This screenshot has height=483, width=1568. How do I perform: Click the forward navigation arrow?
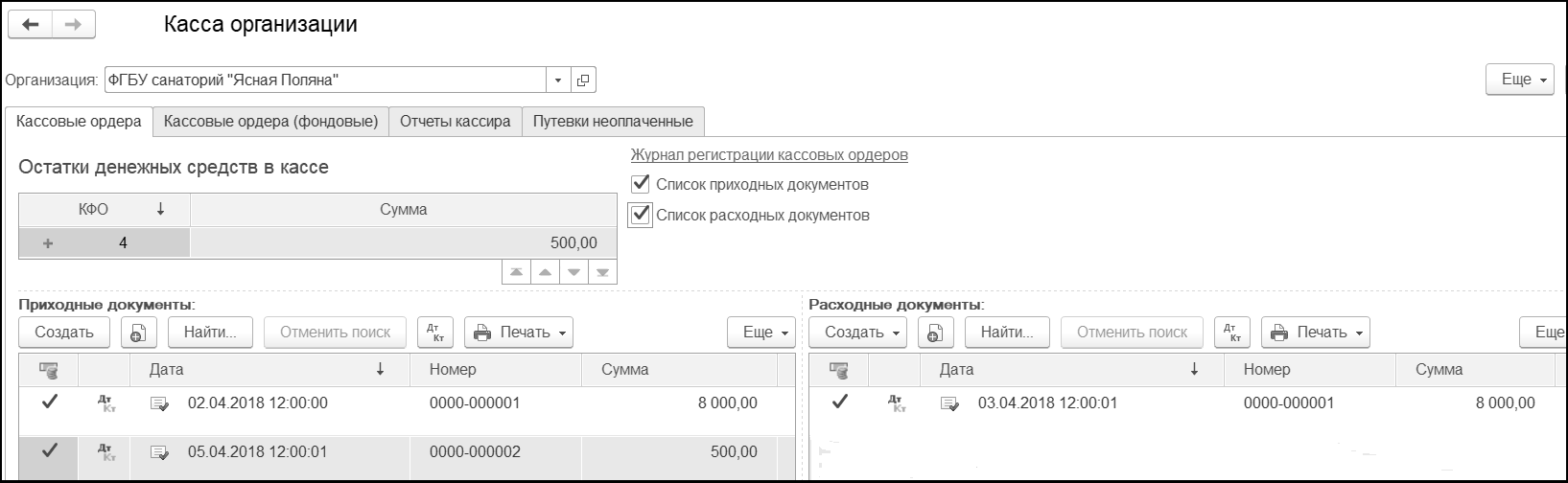tap(73, 25)
